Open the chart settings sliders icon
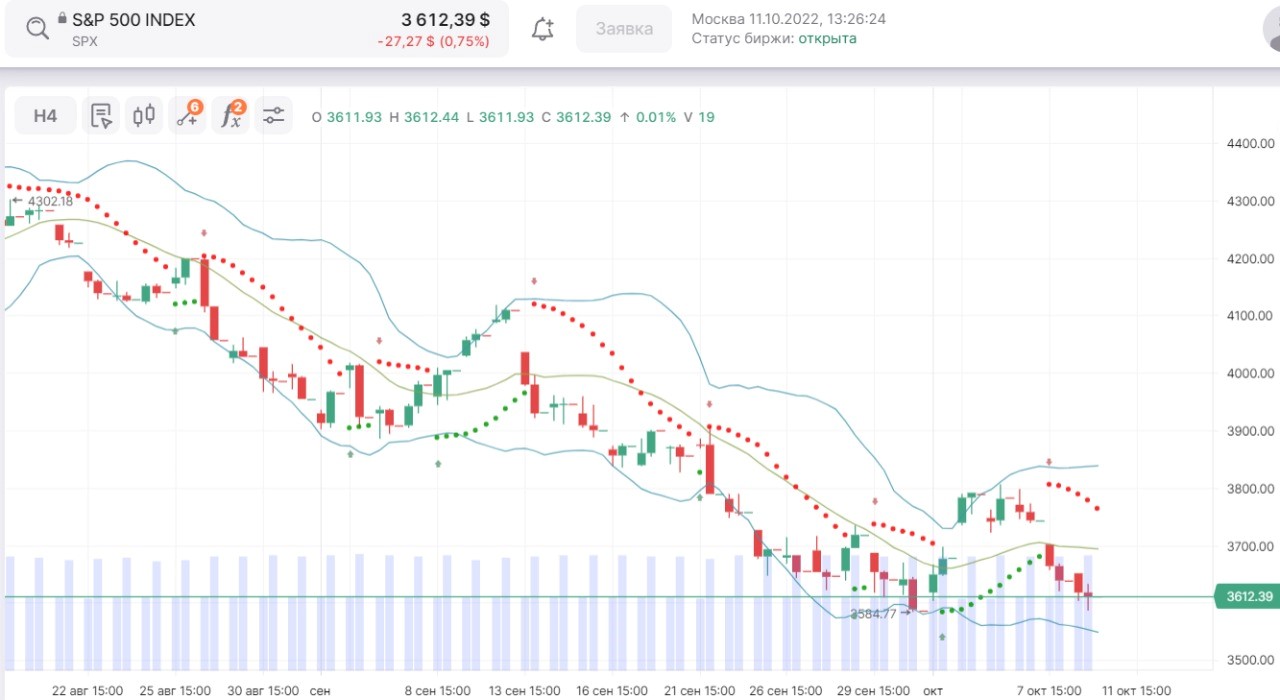This screenshot has width=1280, height=700. coord(273,116)
